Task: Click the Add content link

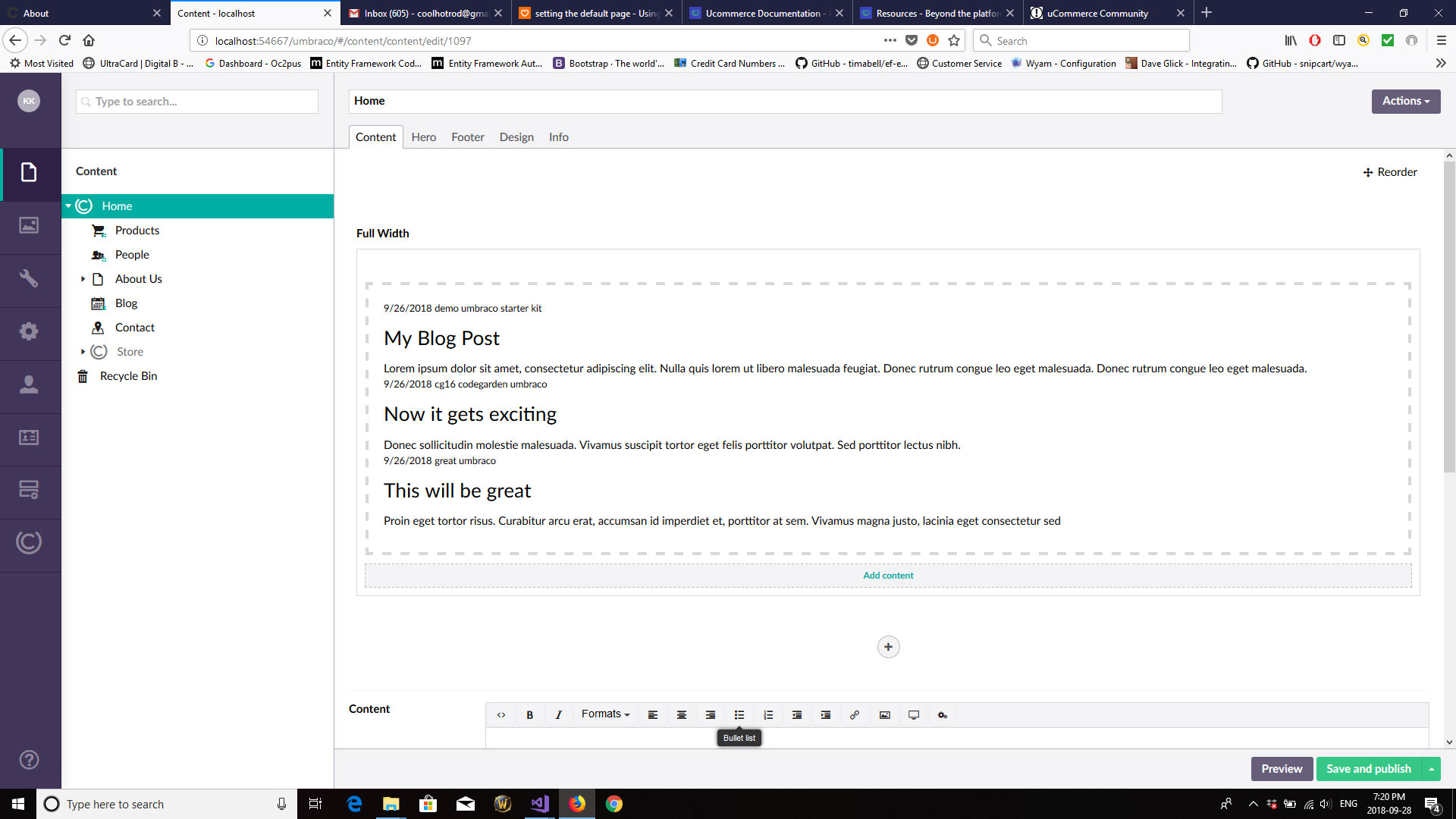Action: coord(888,576)
